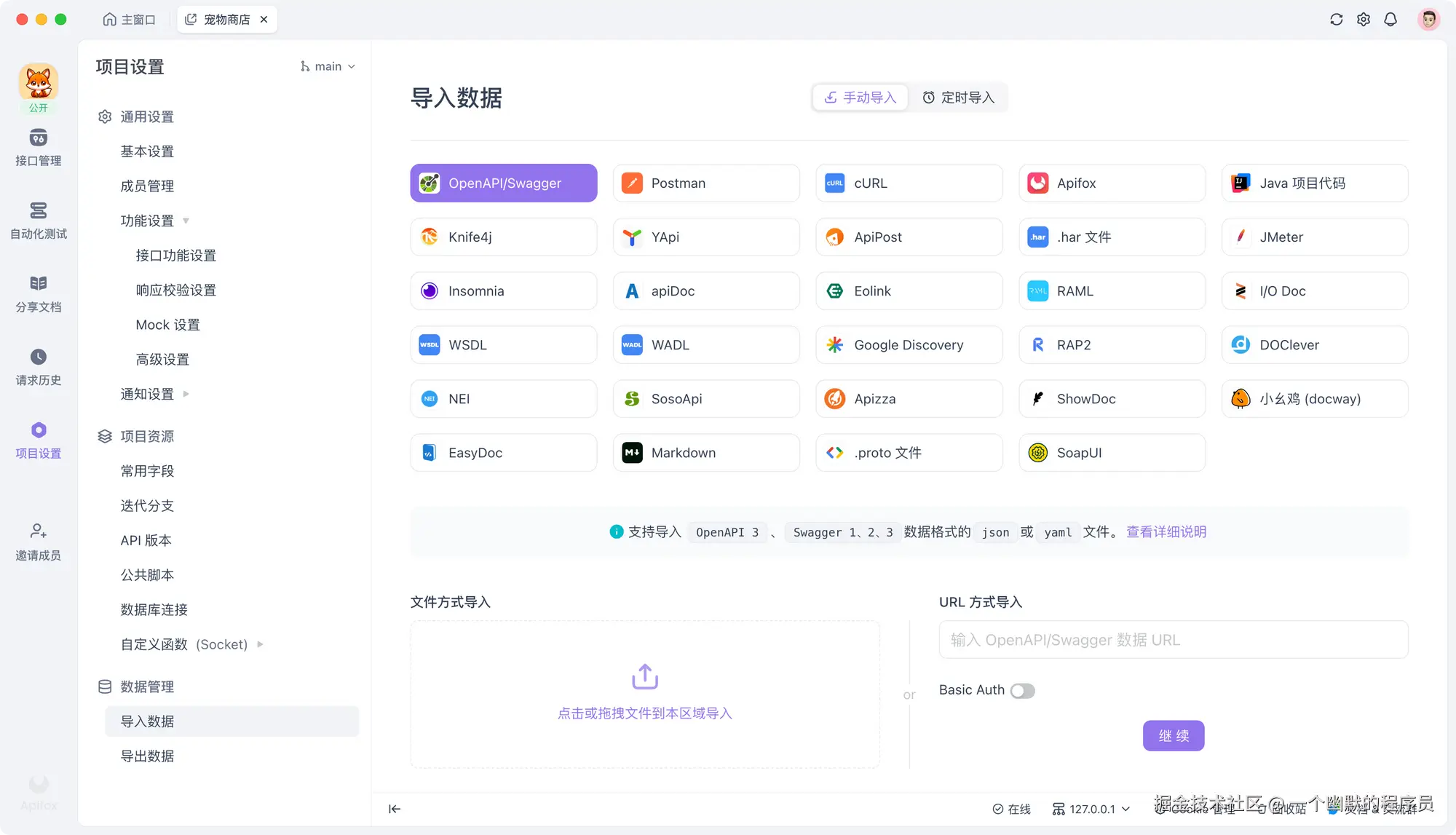1456x835 pixels.
Task: Pick YApi import format
Action: tap(706, 237)
